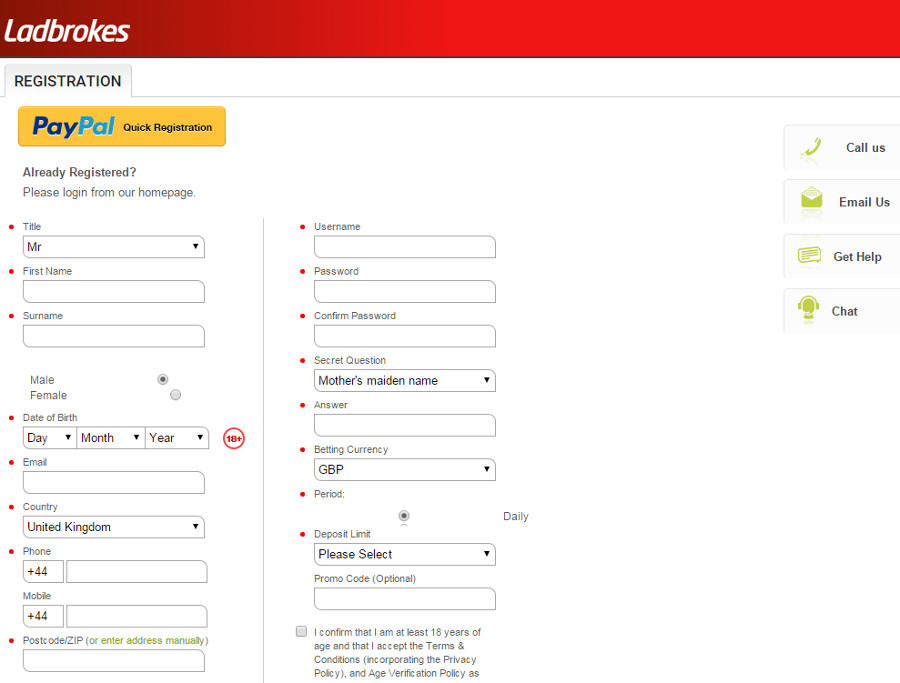Focus the Phone number input field
Image resolution: width=900 pixels, height=683 pixels.
(x=137, y=572)
